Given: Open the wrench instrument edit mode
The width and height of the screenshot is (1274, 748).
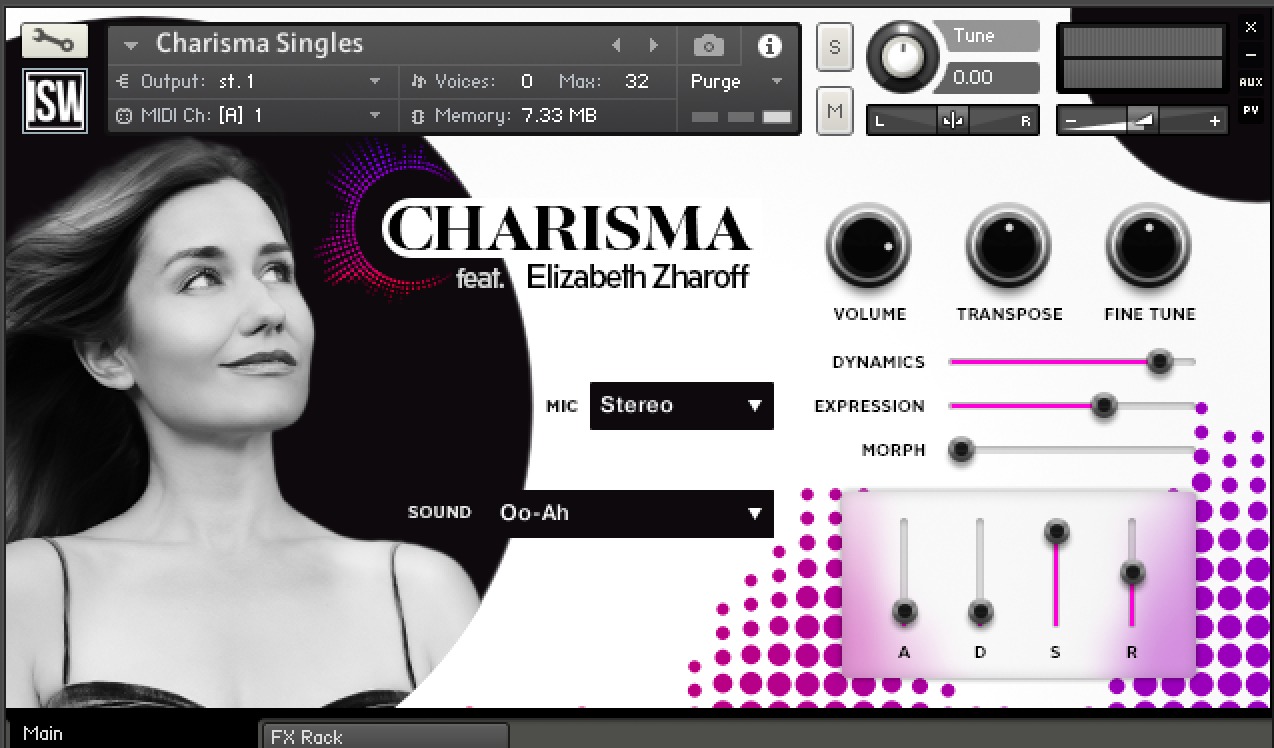Looking at the screenshot, I should tap(54, 41).
